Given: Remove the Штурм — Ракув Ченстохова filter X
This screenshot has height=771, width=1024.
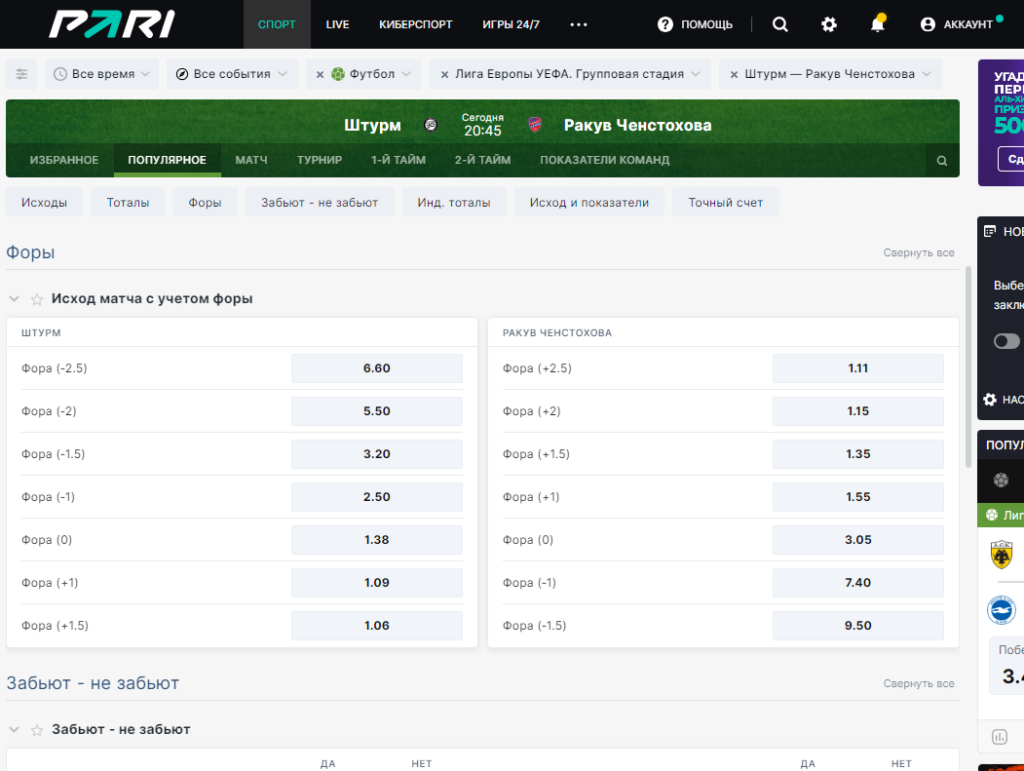Looking at the screenshot, I should point(734,74).
